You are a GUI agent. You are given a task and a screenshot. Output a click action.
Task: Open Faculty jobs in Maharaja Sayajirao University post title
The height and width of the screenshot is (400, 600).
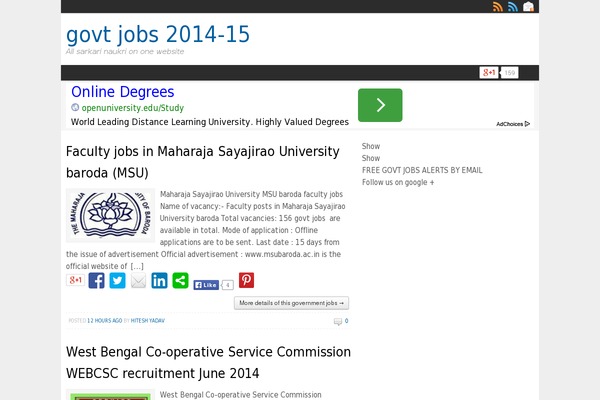click(202, 162)
